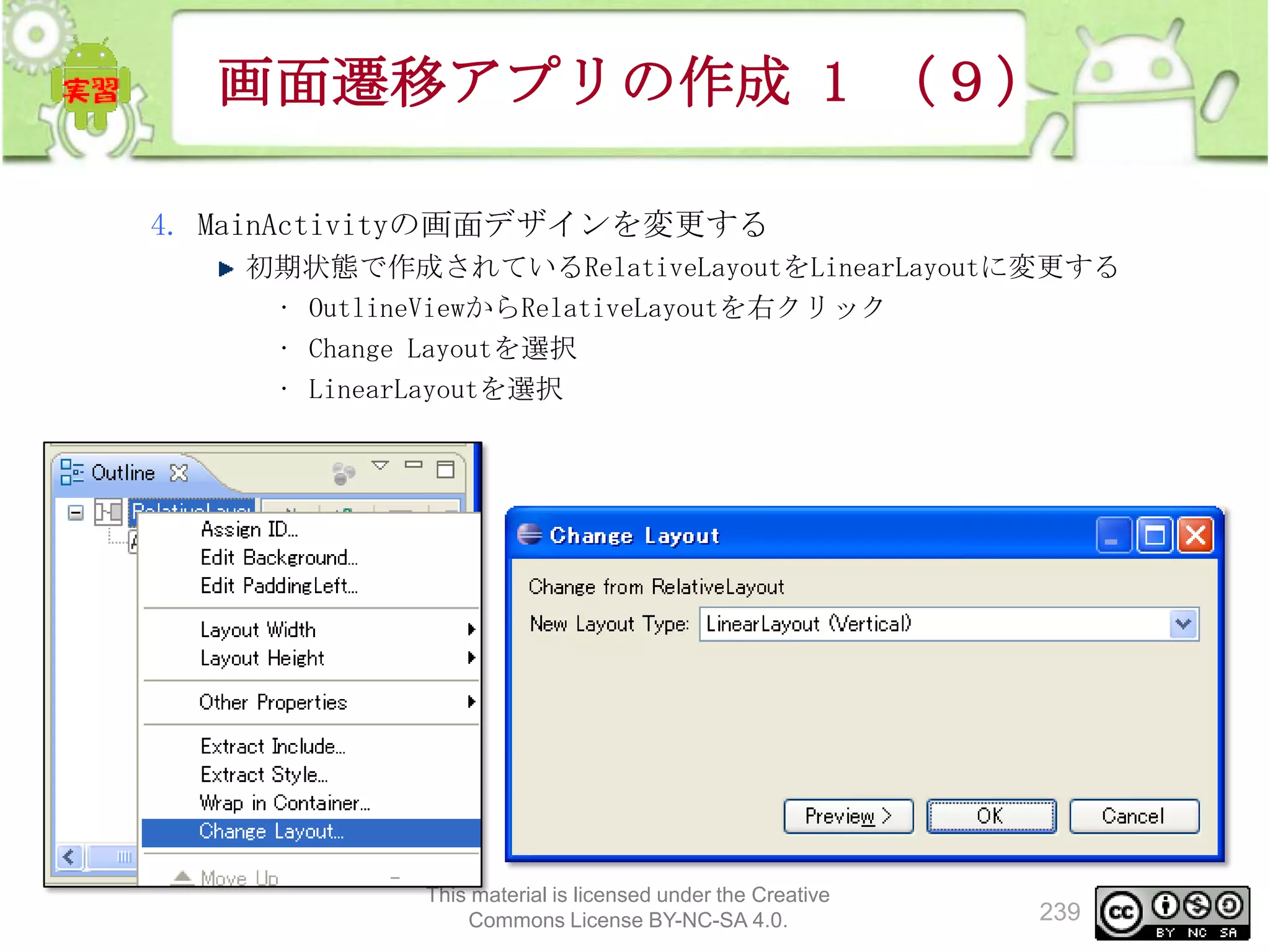The height and width of the screenshot is (952, 1270).
Task: Expand the Other Properties submenu arrow
Action: [471, 702]
